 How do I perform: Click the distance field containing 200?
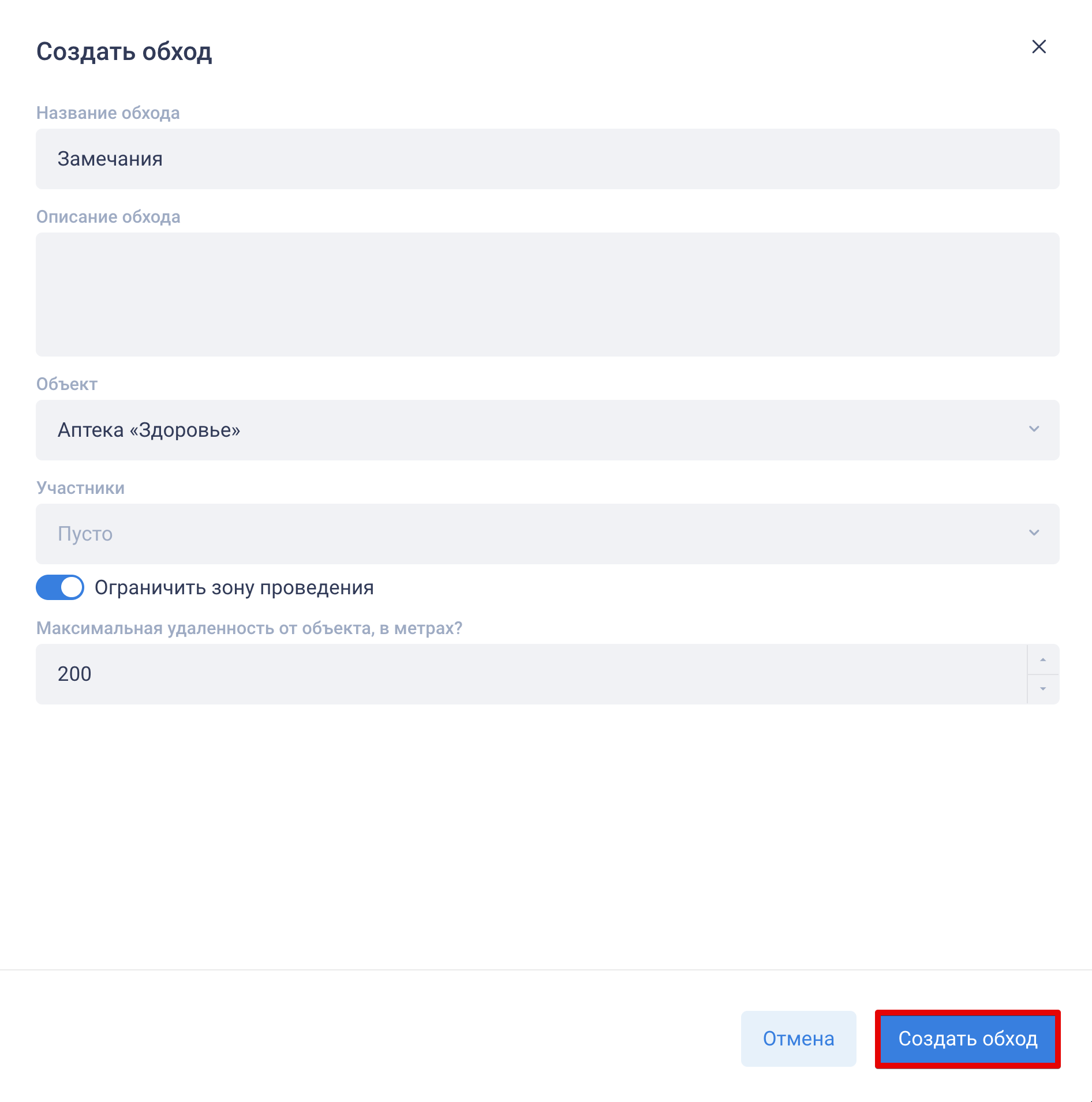531,674
